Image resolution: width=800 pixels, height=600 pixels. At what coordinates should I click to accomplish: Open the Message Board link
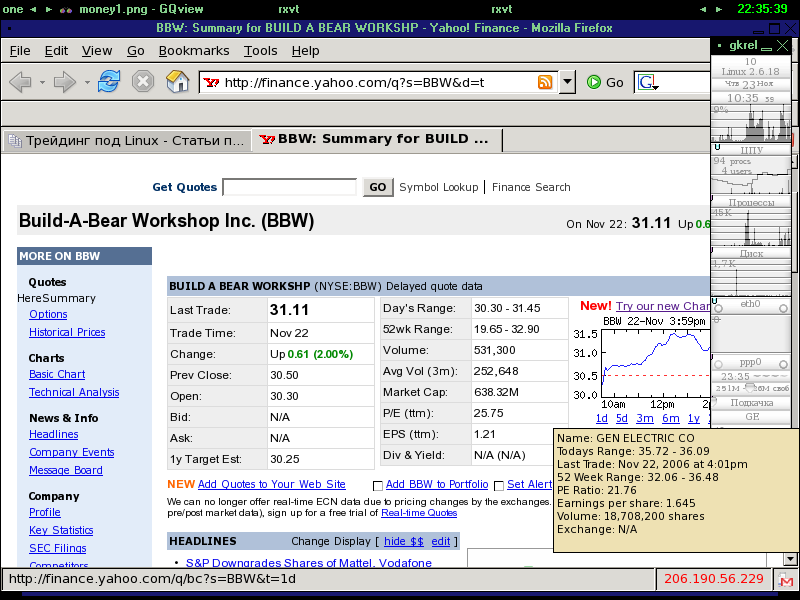66,470
